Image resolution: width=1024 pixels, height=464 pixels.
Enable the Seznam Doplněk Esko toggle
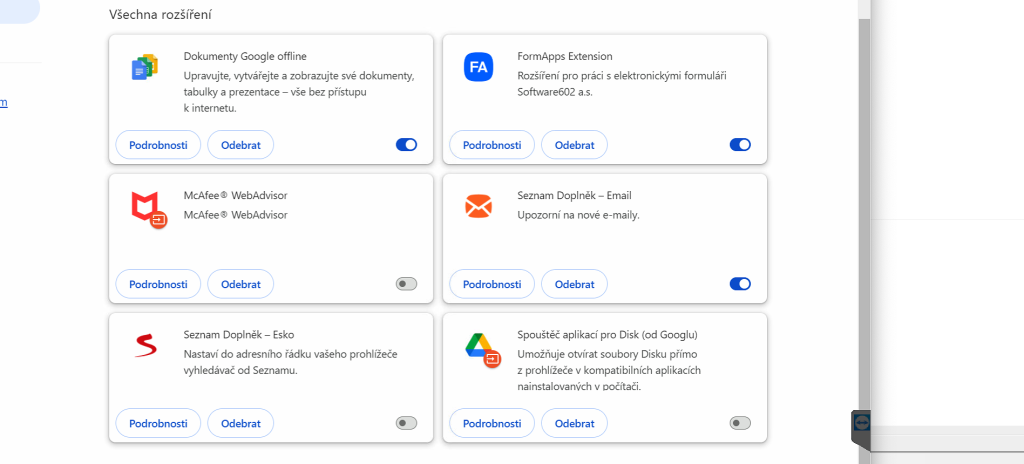tap(406, 423)
